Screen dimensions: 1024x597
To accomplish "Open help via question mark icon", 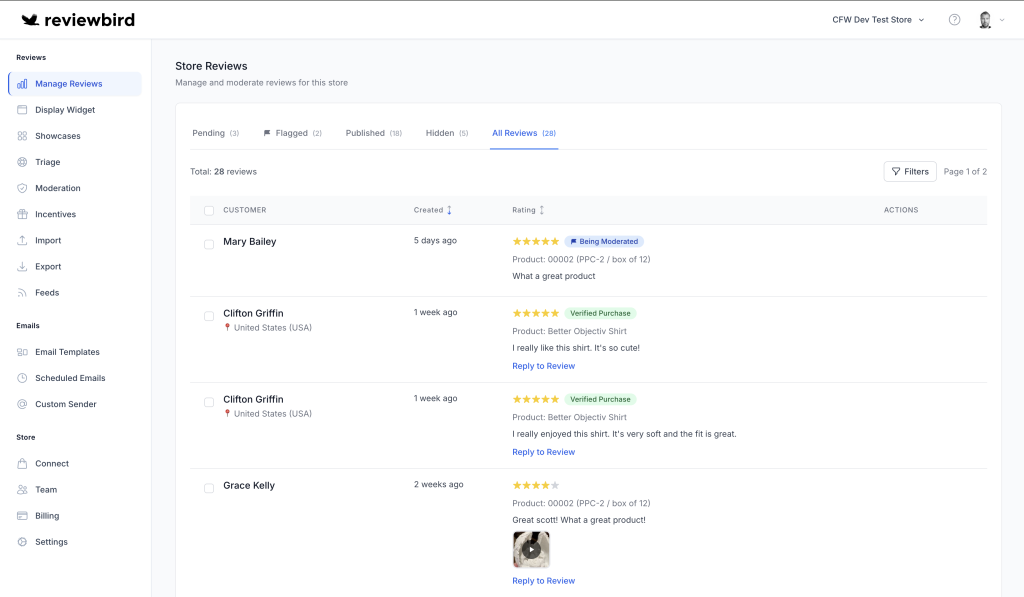I will 954,20.
